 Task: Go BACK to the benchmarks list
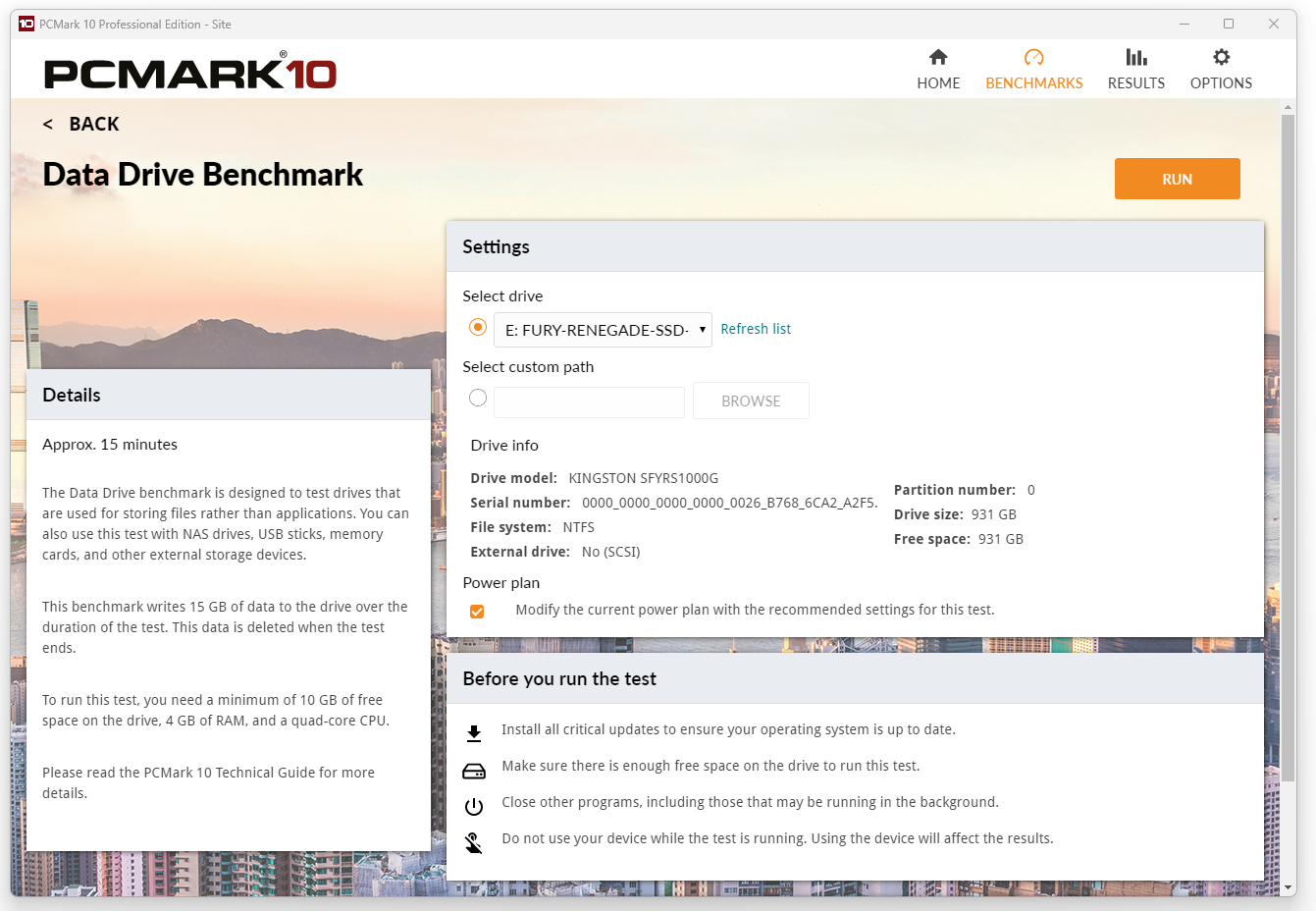pos(94,125)
